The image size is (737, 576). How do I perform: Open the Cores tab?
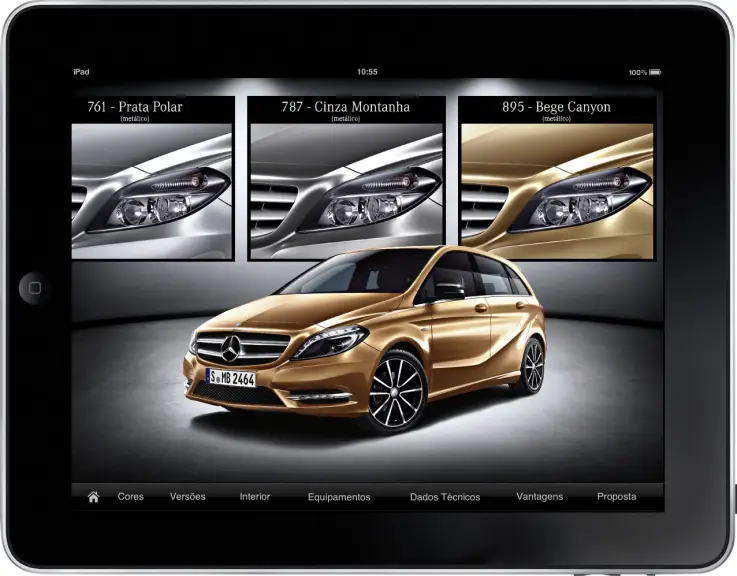pos(131,497)
